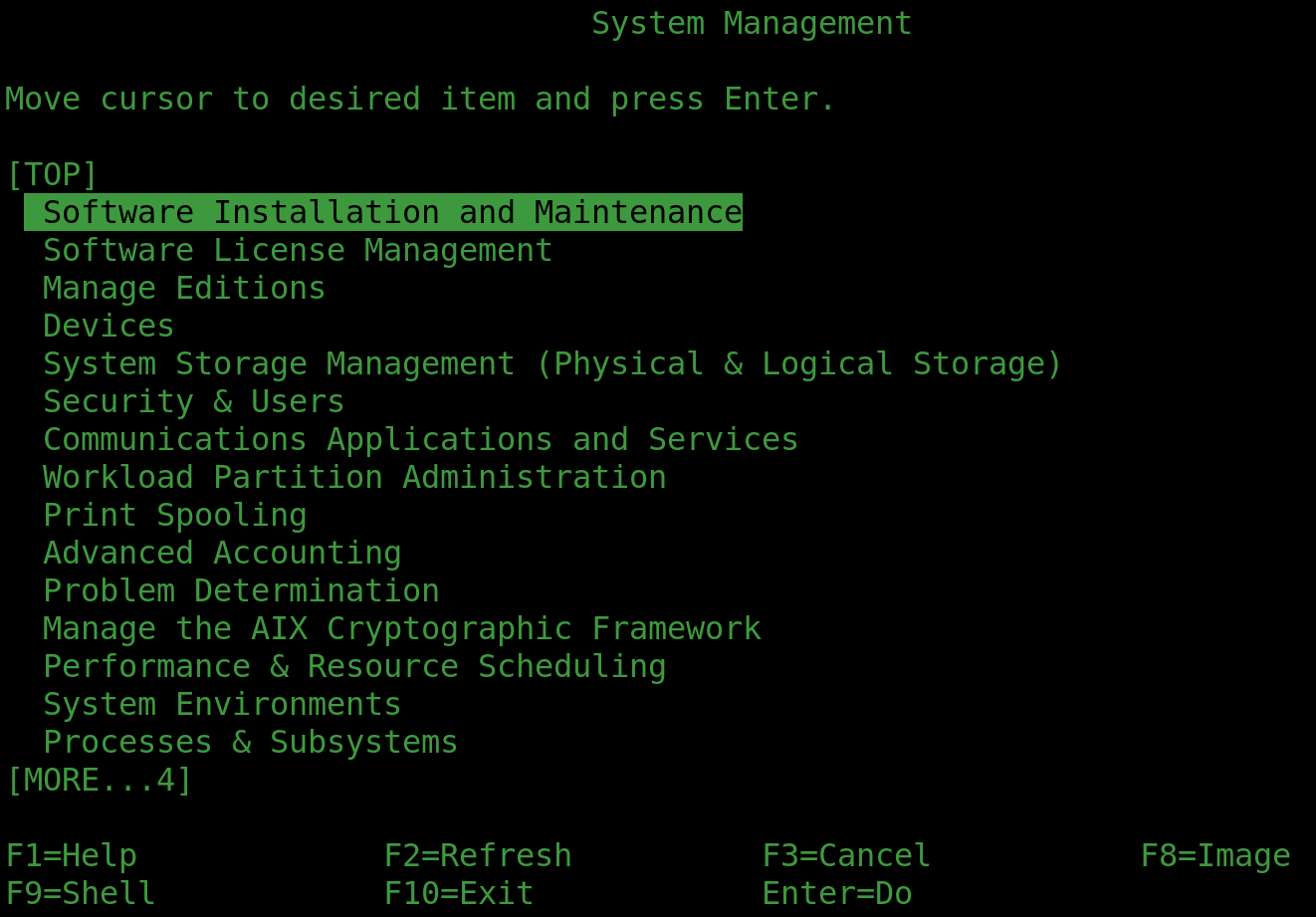Expand the MORE...4 list marker
The image size is (1316, 917).
(x=100, y=779)
